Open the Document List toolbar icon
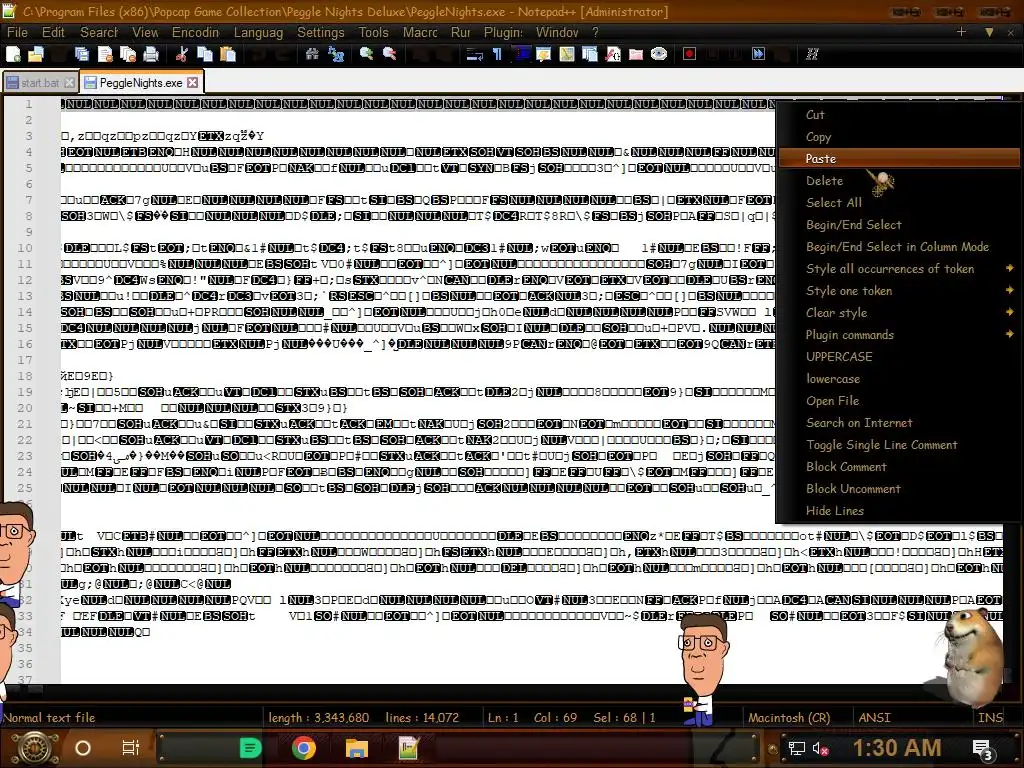The height and width of the screenshot is (768, 1024). click(x=589, y=54)
